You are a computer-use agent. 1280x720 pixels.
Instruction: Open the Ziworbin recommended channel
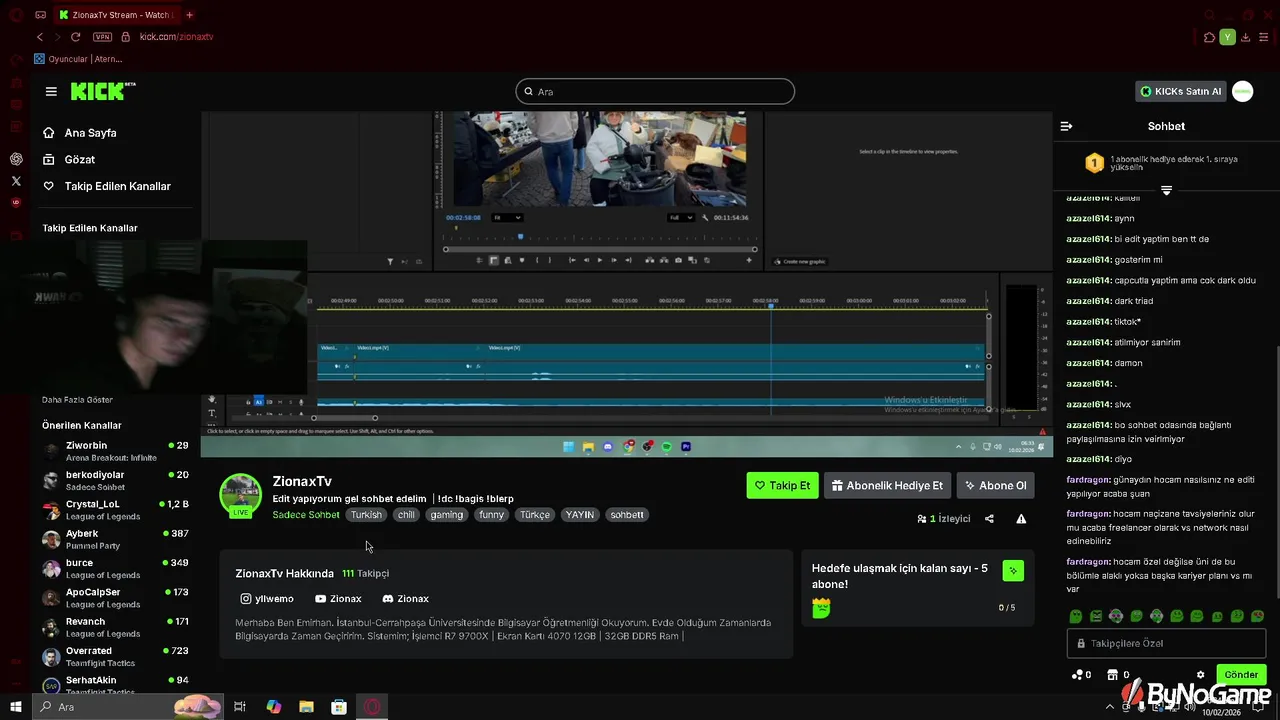pos(116,451)
